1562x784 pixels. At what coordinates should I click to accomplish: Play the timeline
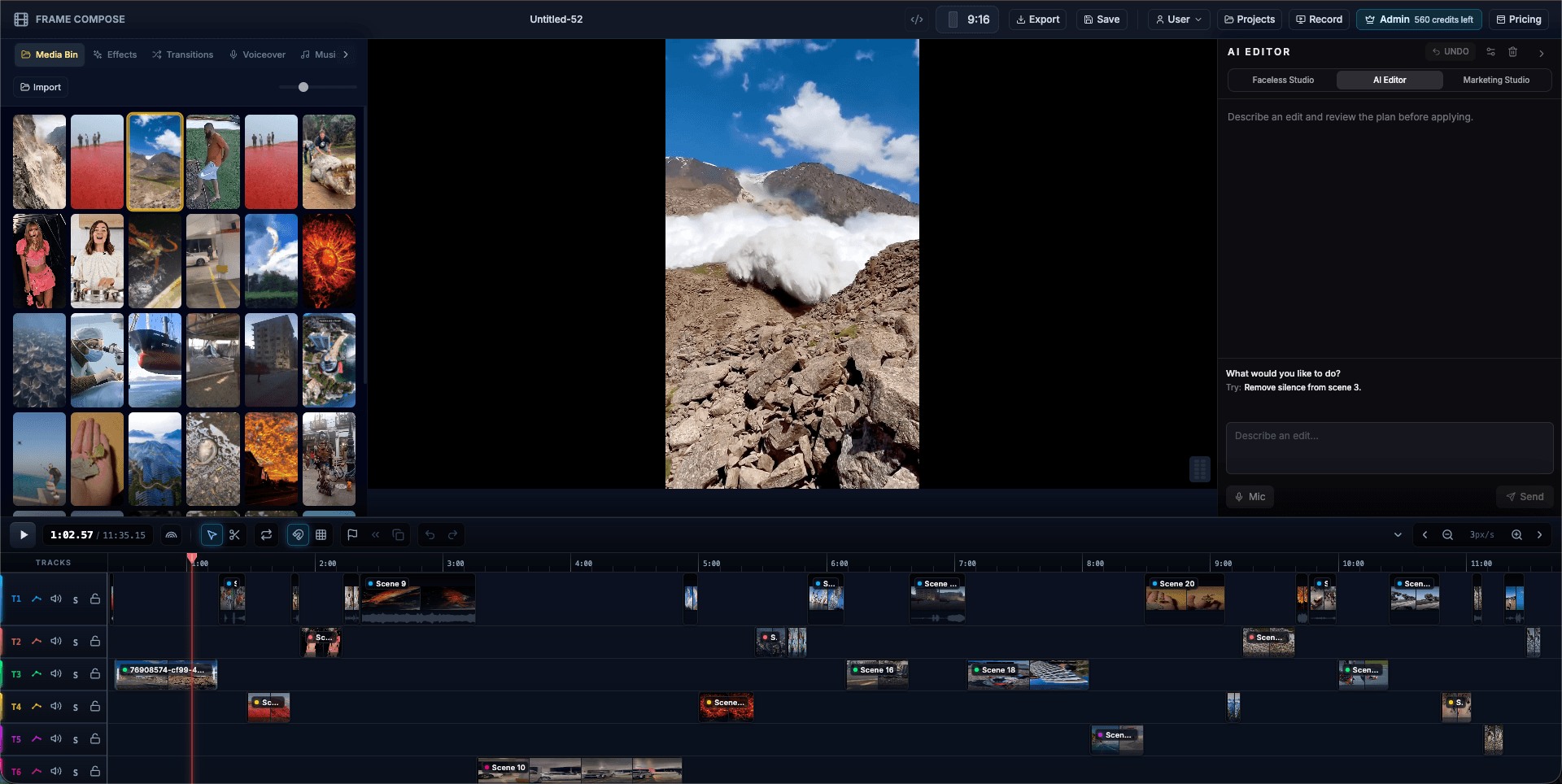tap(24, 535)
